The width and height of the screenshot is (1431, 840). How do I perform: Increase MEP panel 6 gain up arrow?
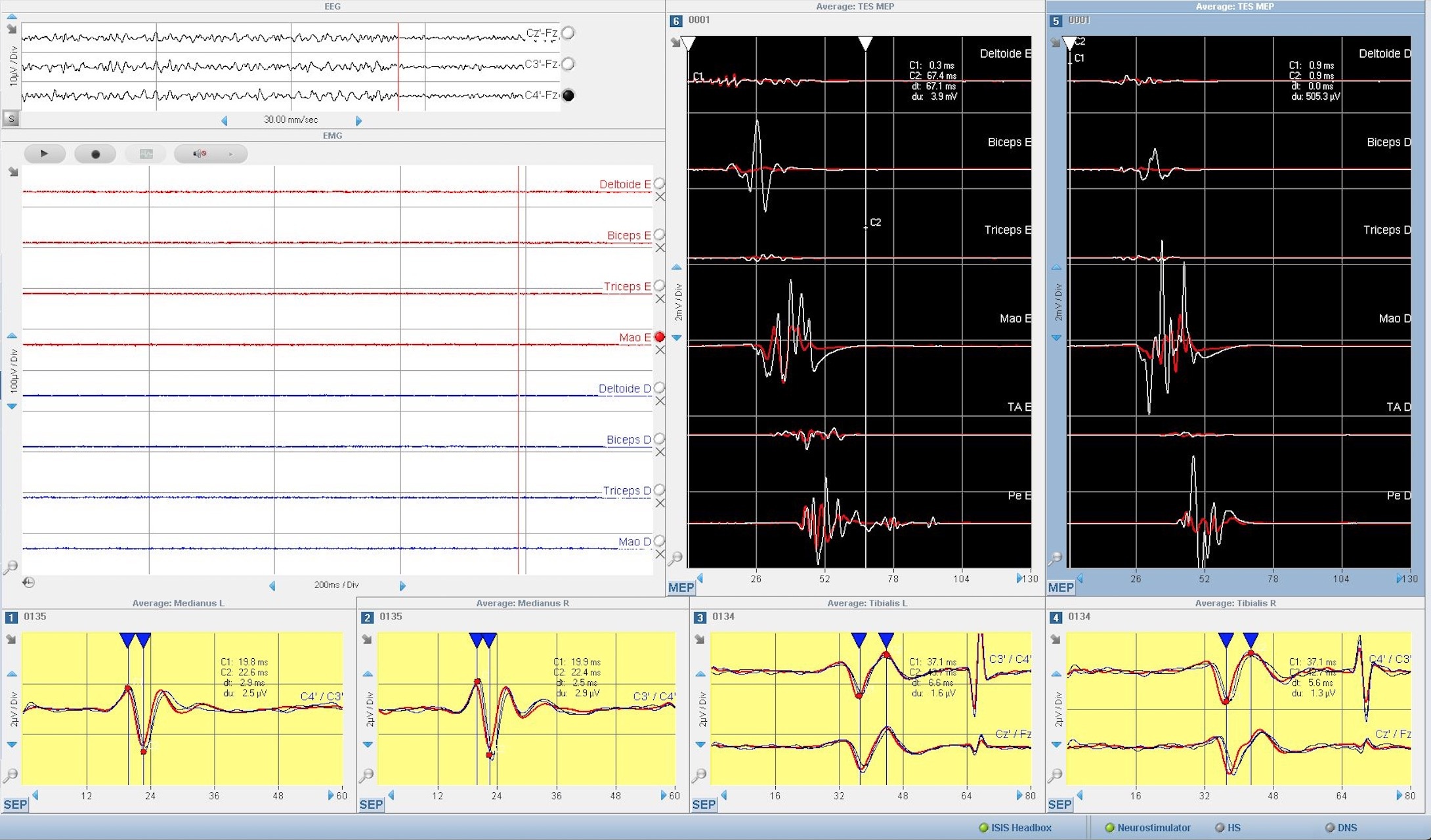point(677,267)
